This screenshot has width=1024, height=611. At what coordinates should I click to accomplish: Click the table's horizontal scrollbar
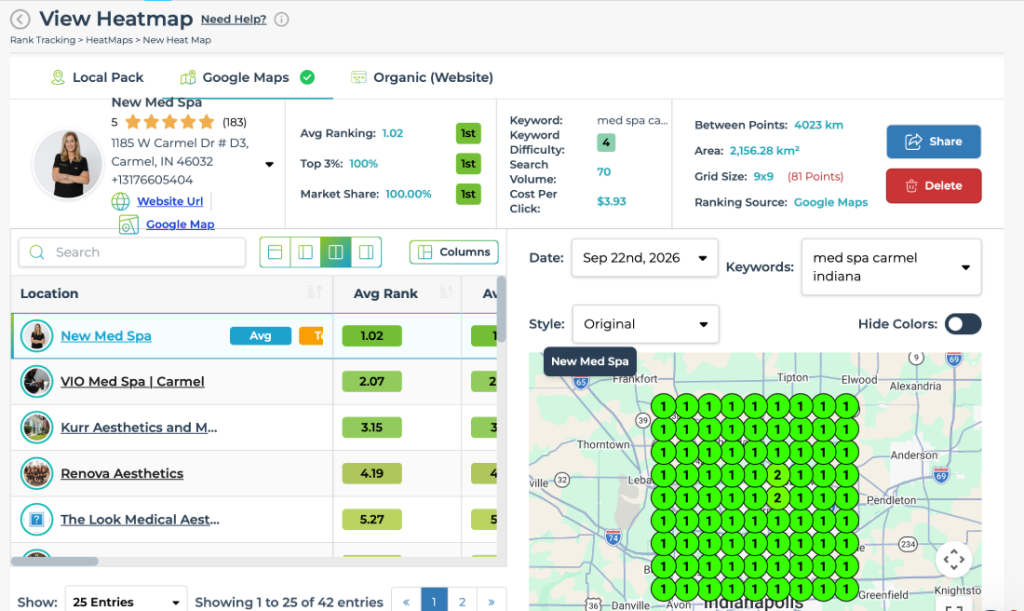(55, 561)
